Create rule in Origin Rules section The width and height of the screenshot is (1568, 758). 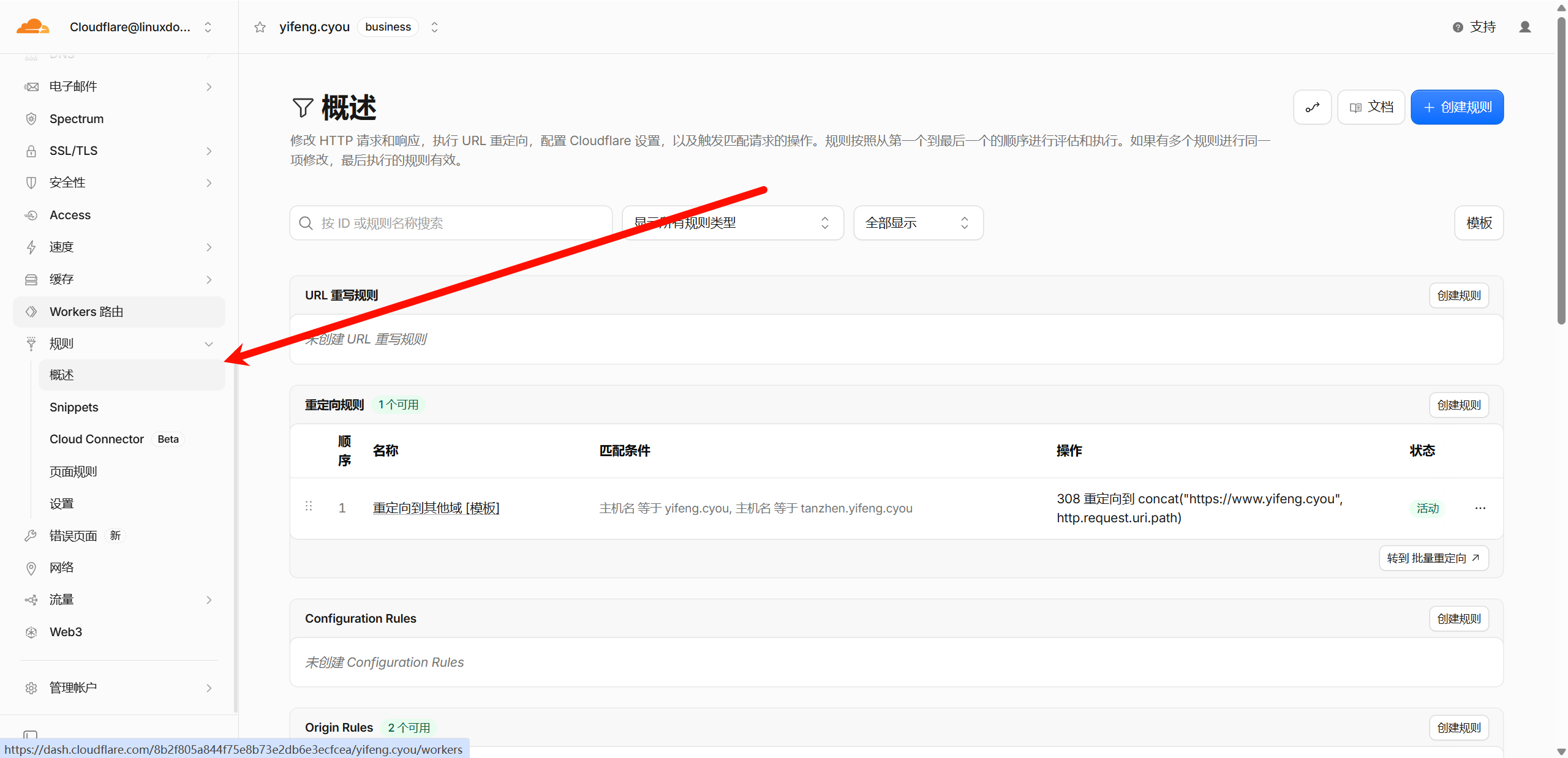1459,727
